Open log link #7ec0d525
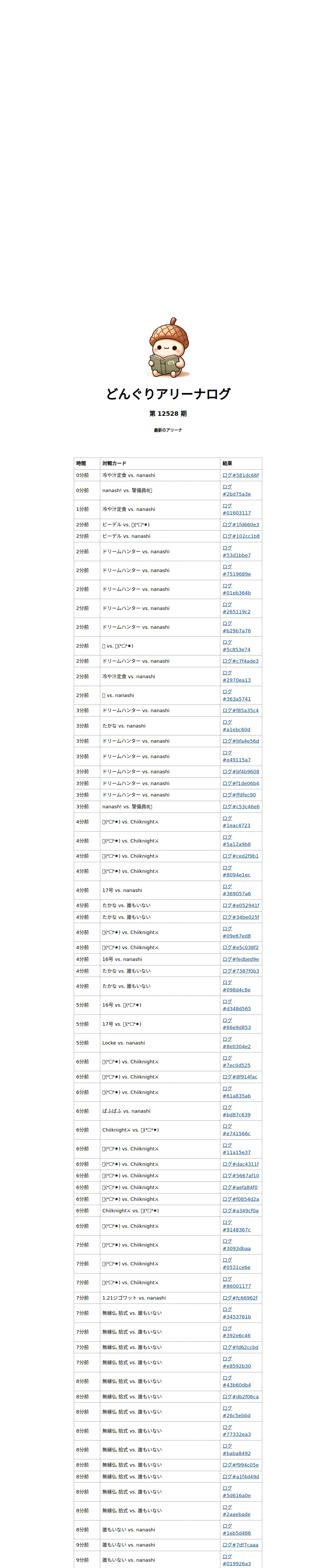336x1568 pixels. click(x=237, y=1062)
